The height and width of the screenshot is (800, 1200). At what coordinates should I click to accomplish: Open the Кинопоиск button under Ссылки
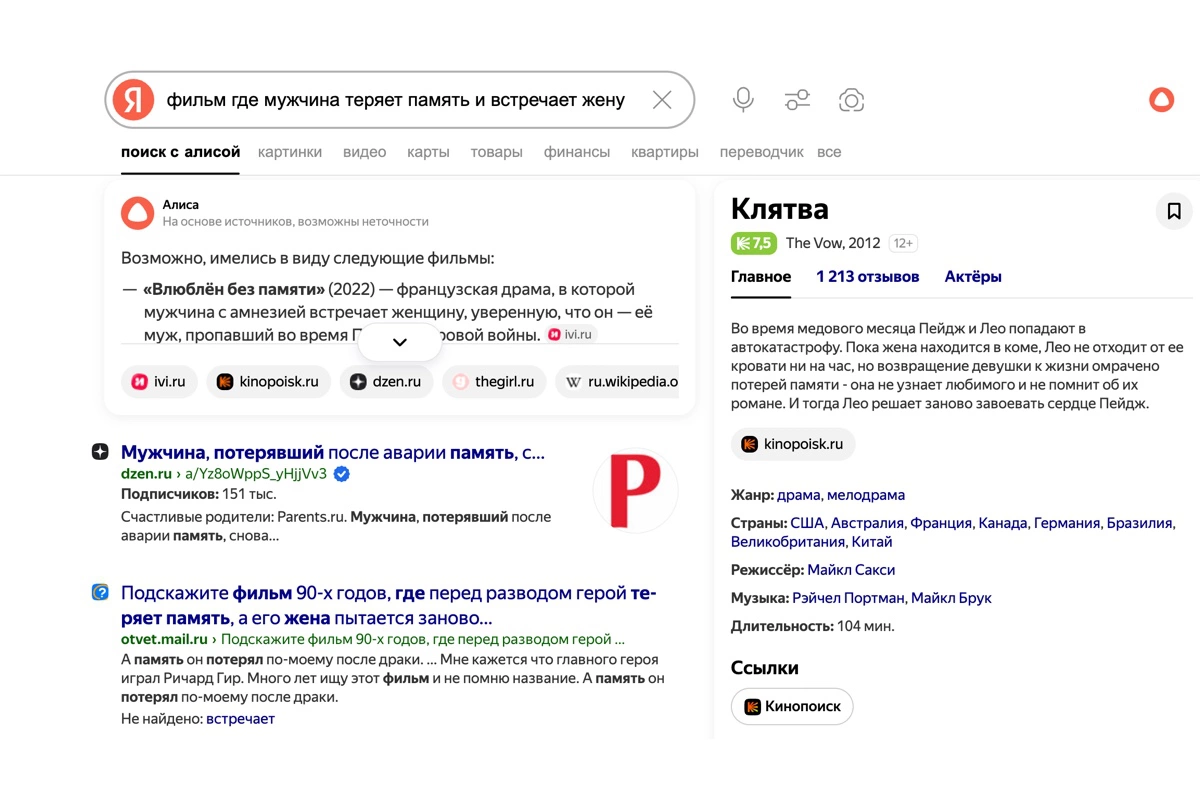pyautogui.click(x=792, y=707)
